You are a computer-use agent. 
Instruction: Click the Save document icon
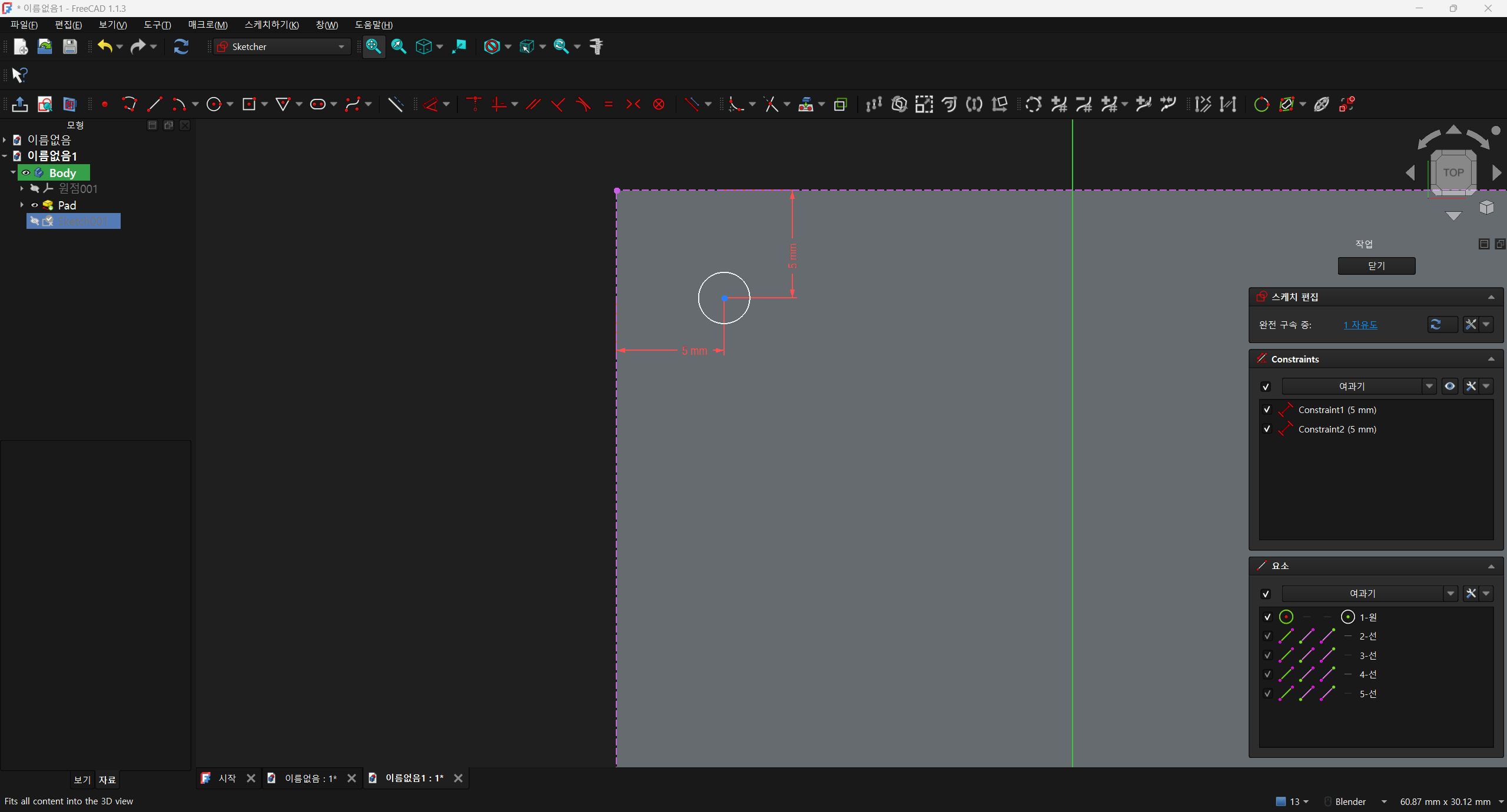point(70,46)
